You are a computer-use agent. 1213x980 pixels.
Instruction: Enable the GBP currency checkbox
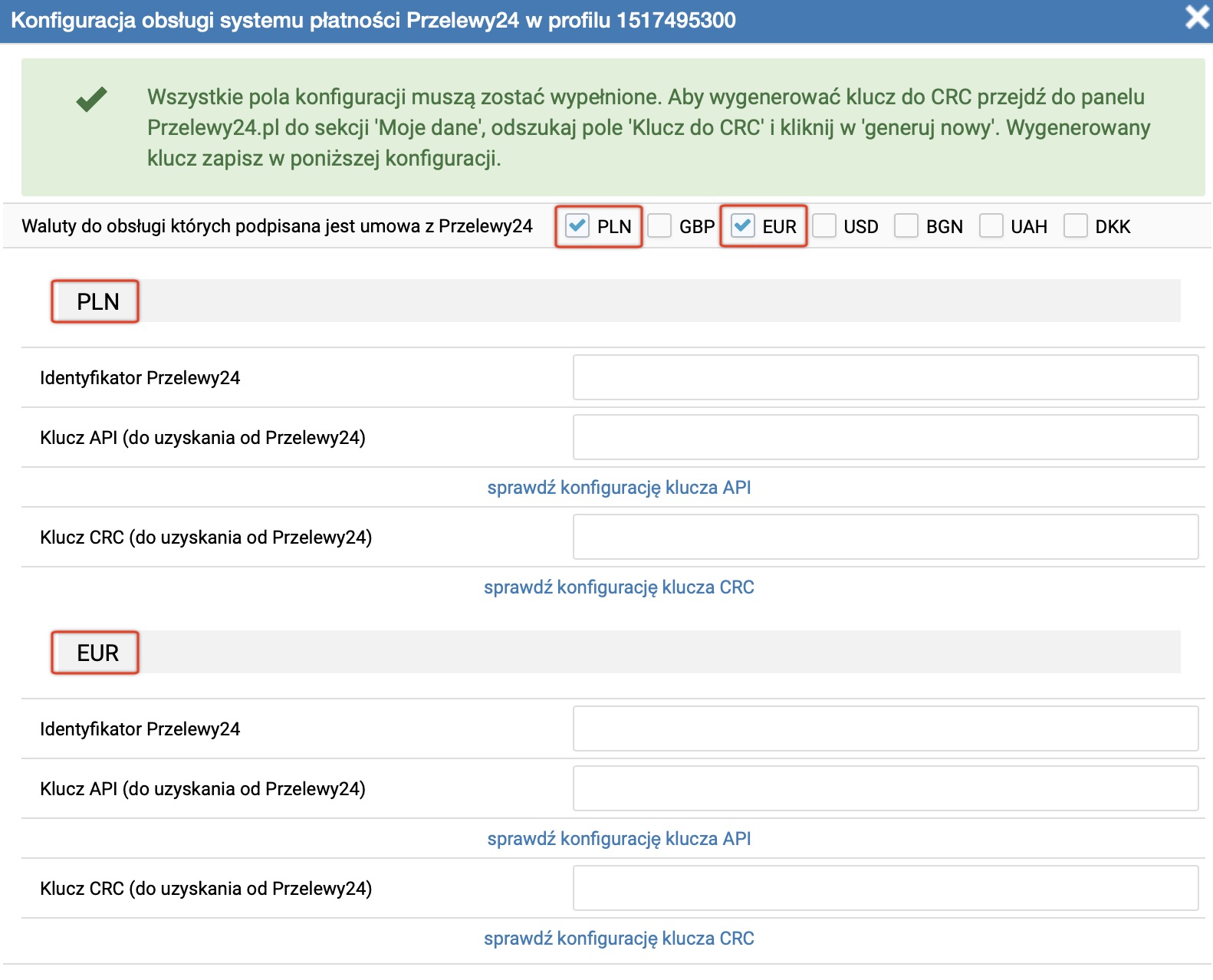[659, 226]
